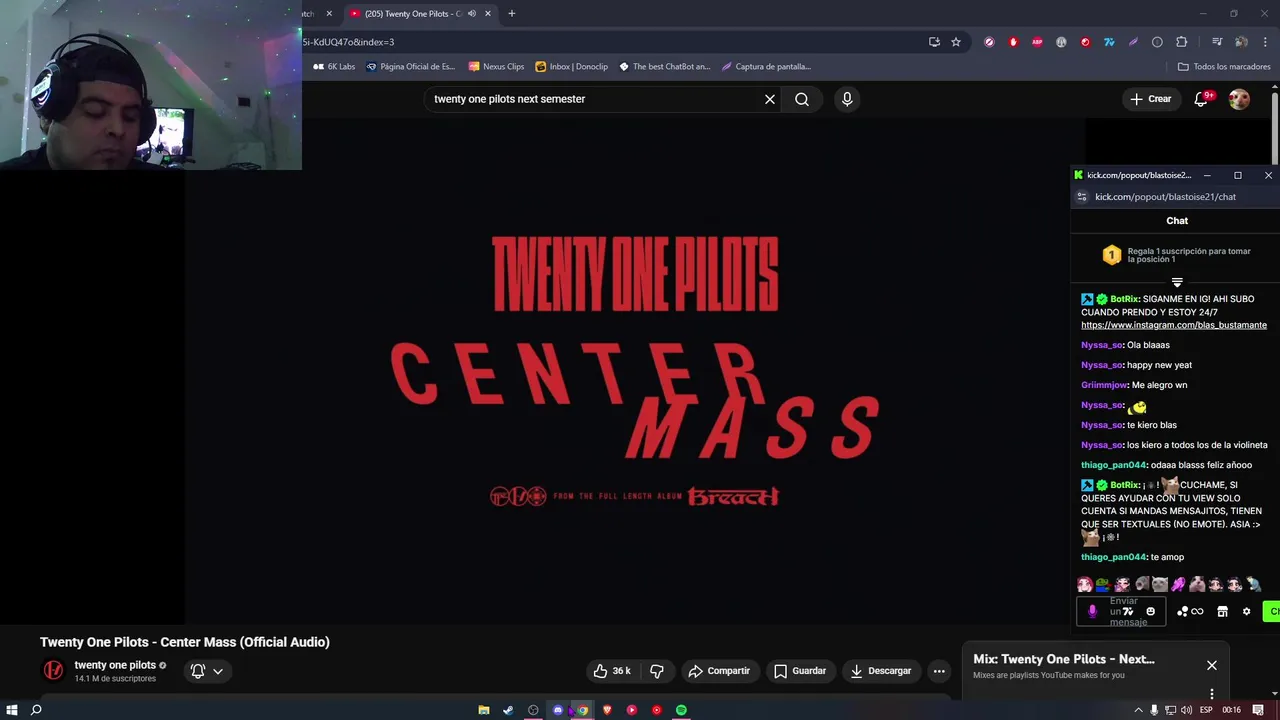Screen dimensions: 1280x720
Task: Open the Nexus Clips bookmark
Action: click(496, 67)
